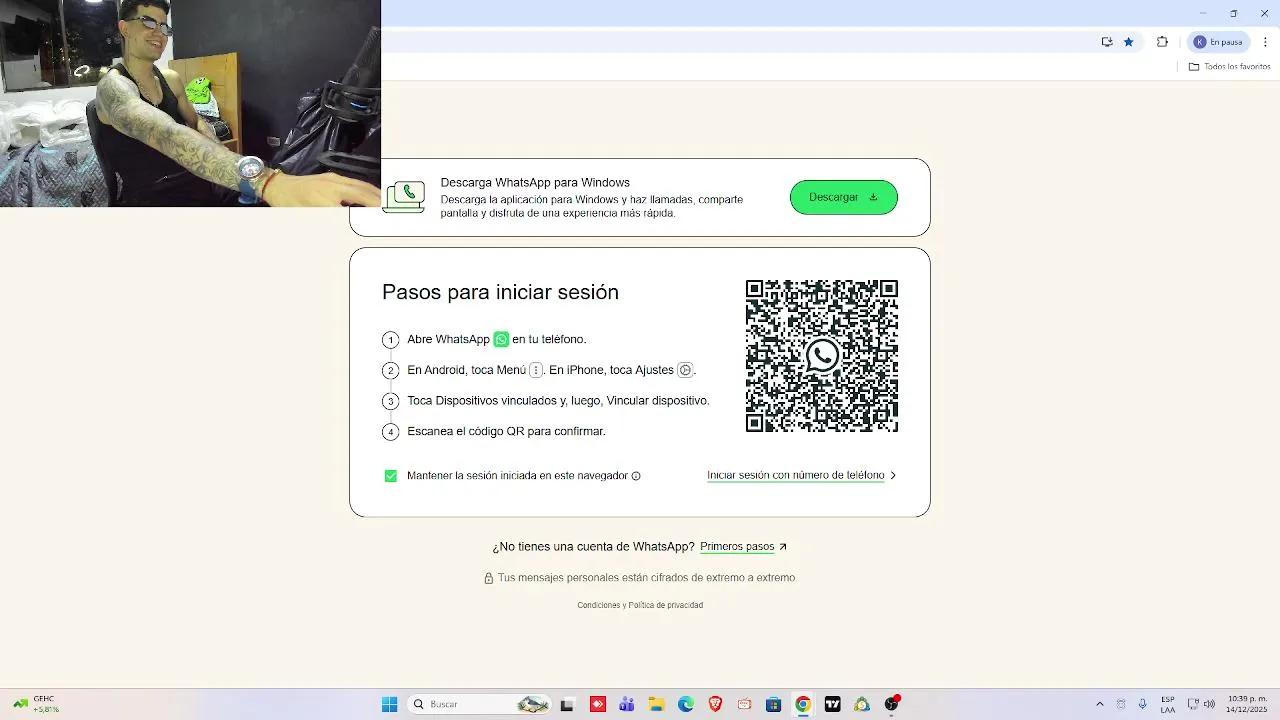The height and width of the screenshot is (720, 1280).
Task: Click step 4 Escanea el código QR text
Action: (x=506, y=432)
